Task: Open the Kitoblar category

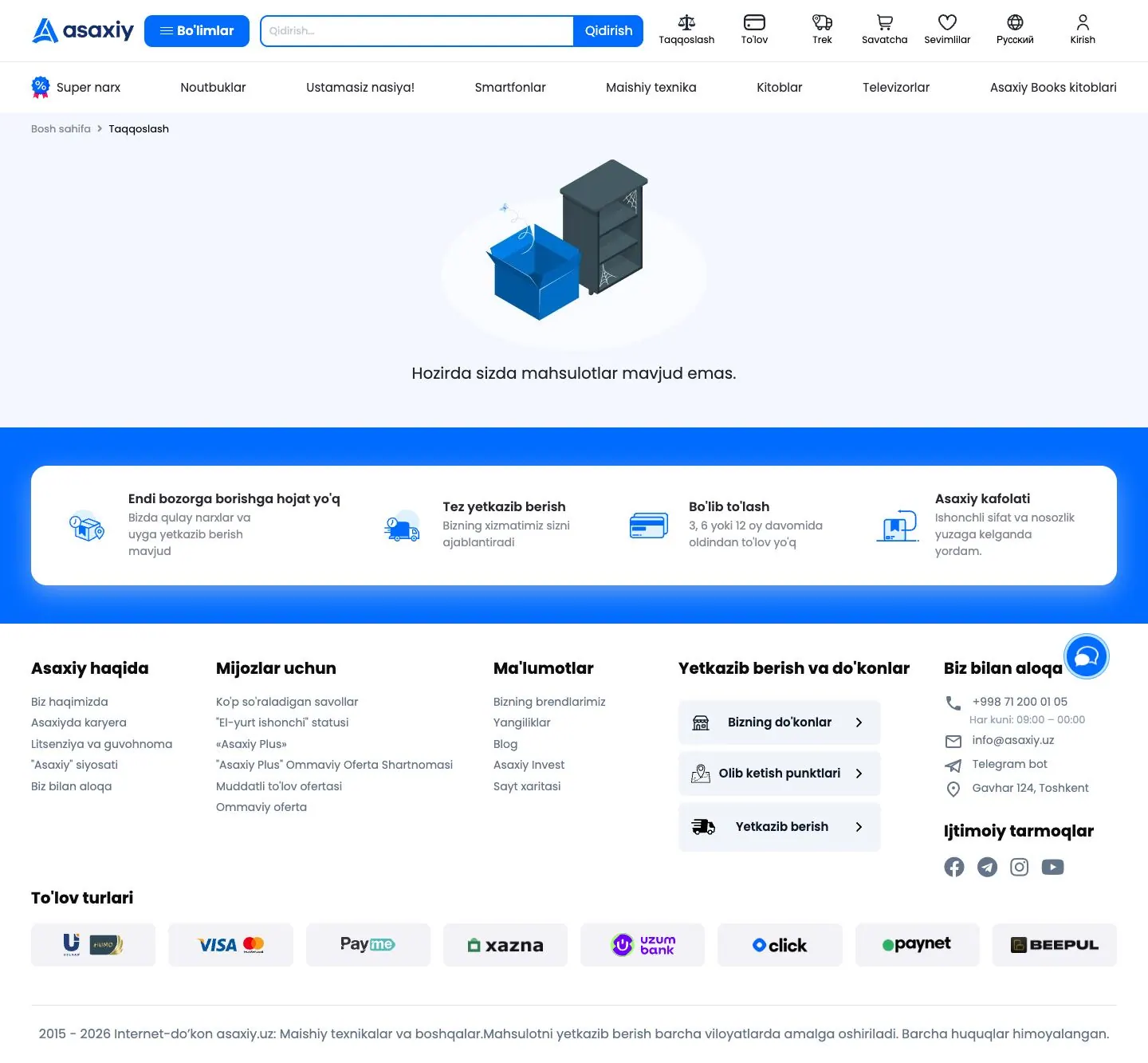Action: (780, 87)
